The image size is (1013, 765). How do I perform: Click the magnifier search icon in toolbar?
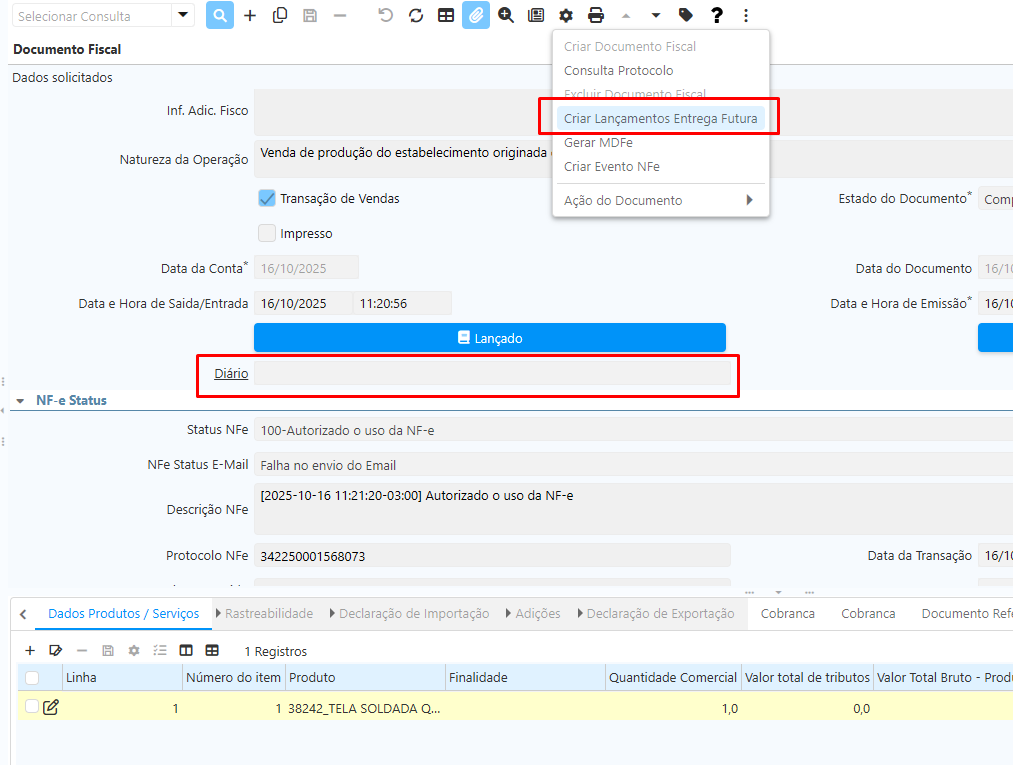(220, 16)
